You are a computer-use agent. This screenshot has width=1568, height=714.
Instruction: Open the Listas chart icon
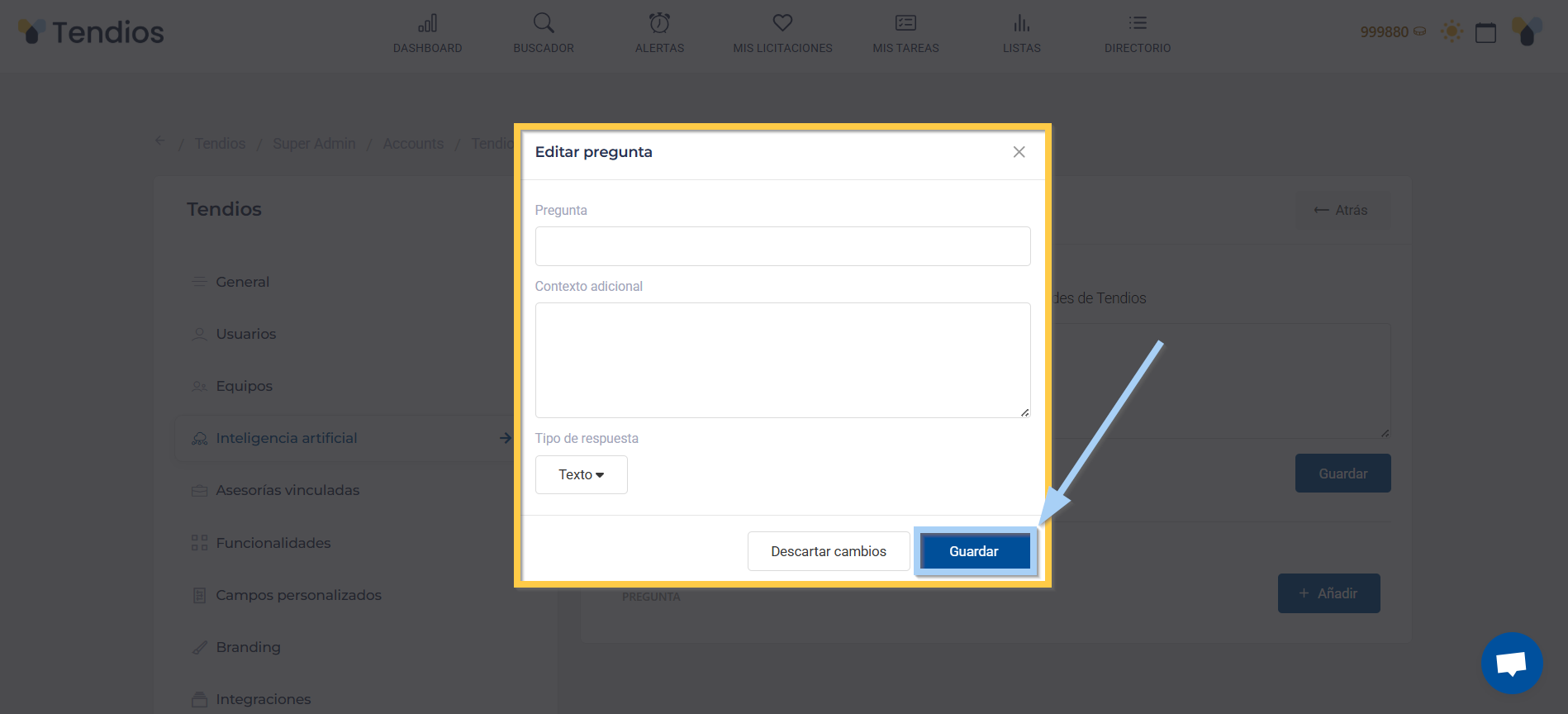1022,23
